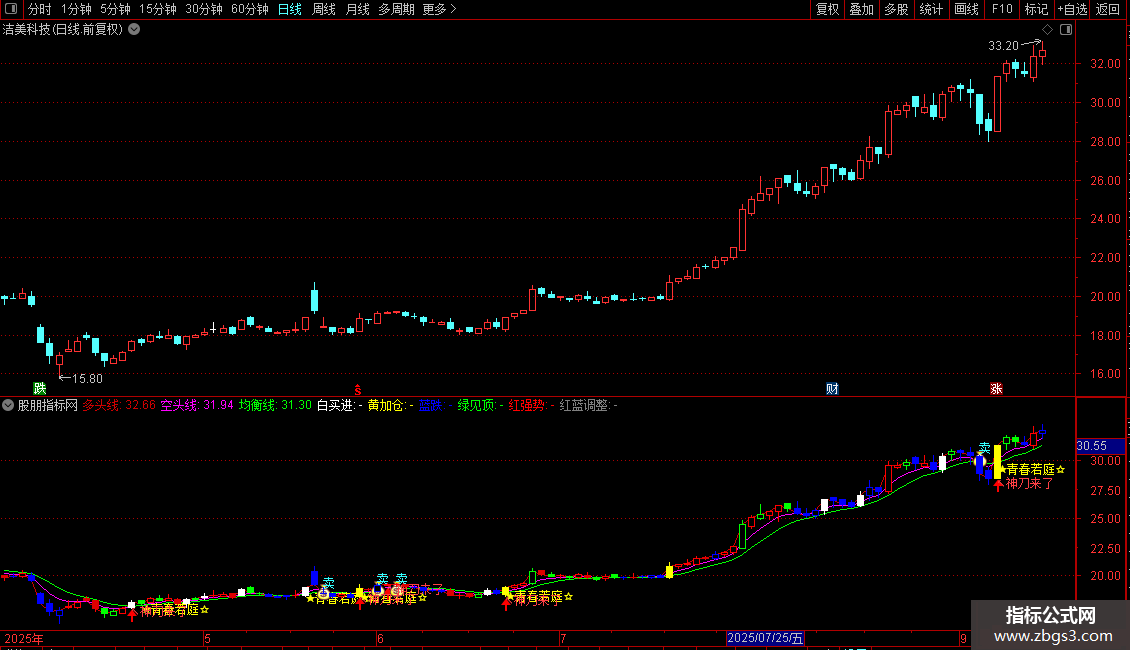
Task: Toggle the left sidebar panel icon
Action: pos(11,9)
